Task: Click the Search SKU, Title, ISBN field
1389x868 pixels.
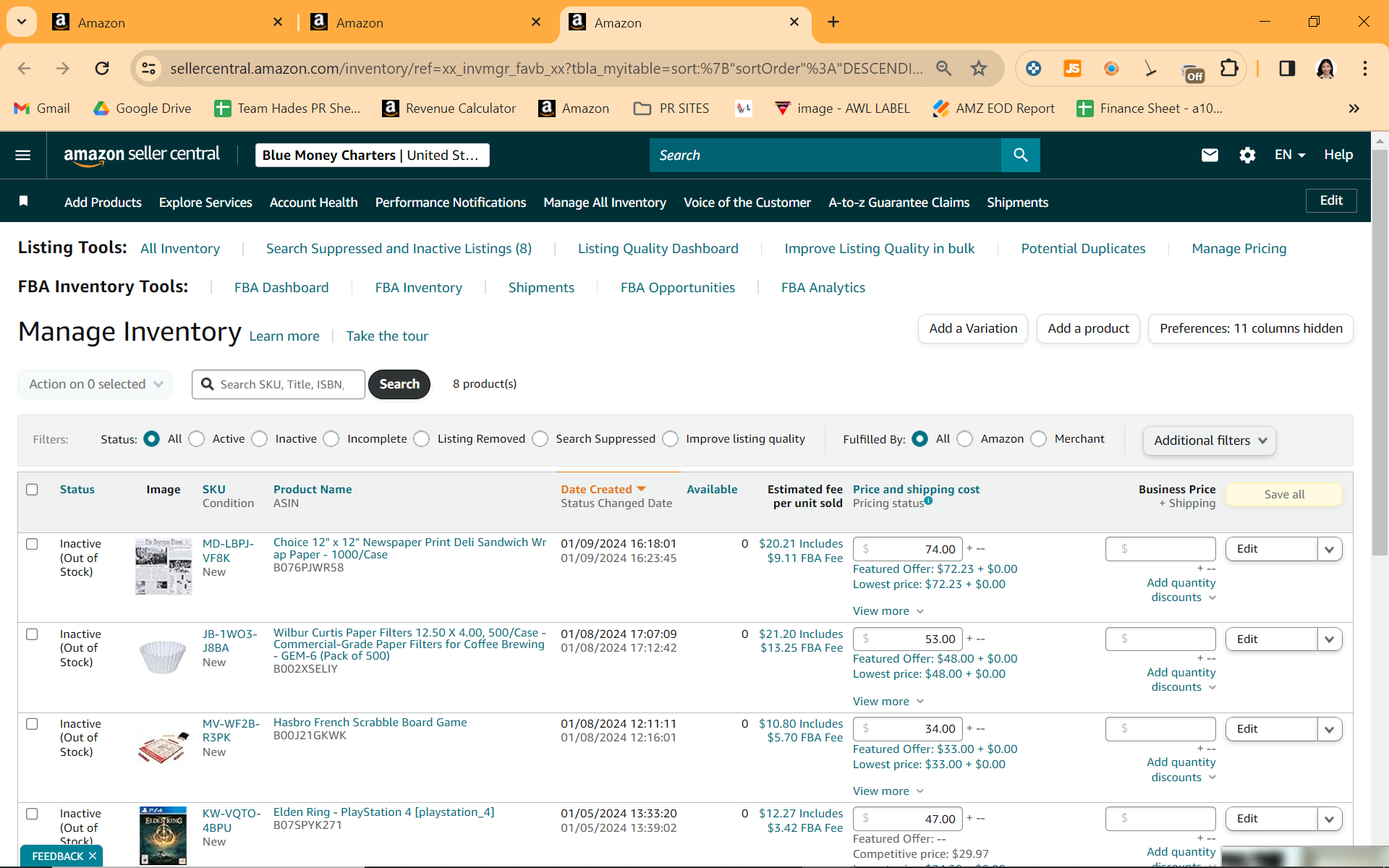Action: (x=279, y=384)
